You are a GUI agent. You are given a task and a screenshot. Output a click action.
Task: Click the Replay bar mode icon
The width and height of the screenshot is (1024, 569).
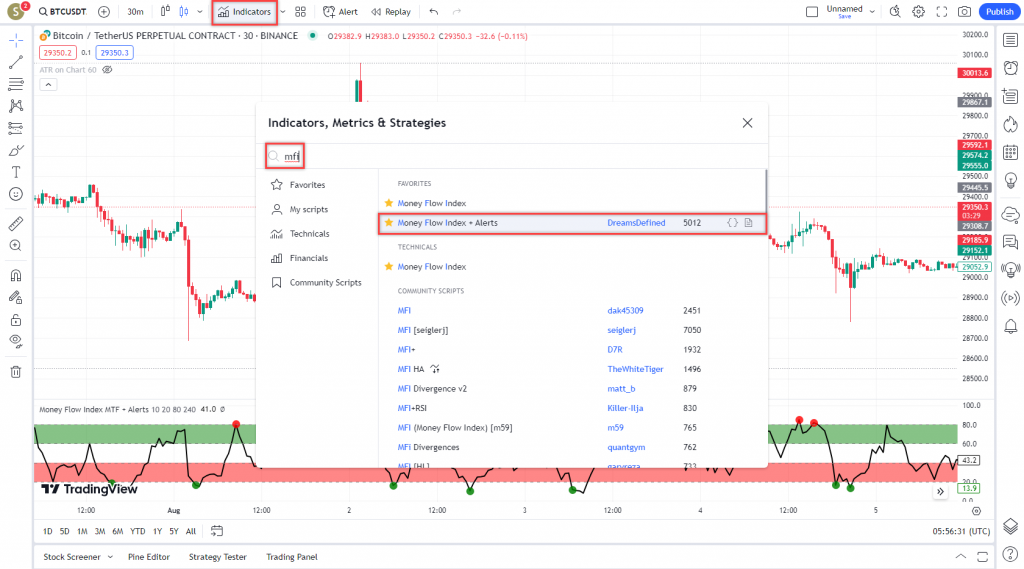click(390, 12)
